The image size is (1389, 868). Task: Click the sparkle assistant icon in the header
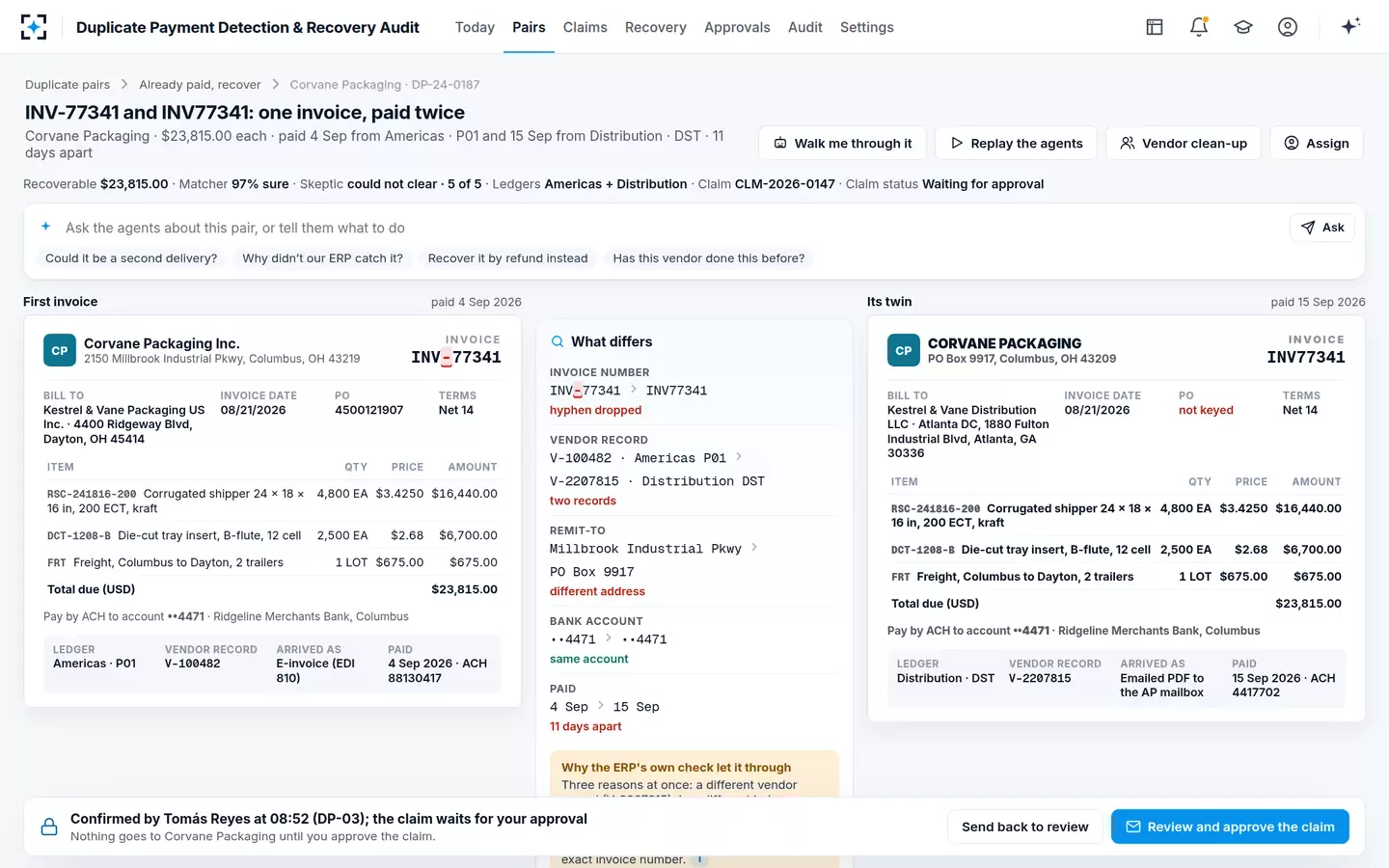coord(1350,26)
